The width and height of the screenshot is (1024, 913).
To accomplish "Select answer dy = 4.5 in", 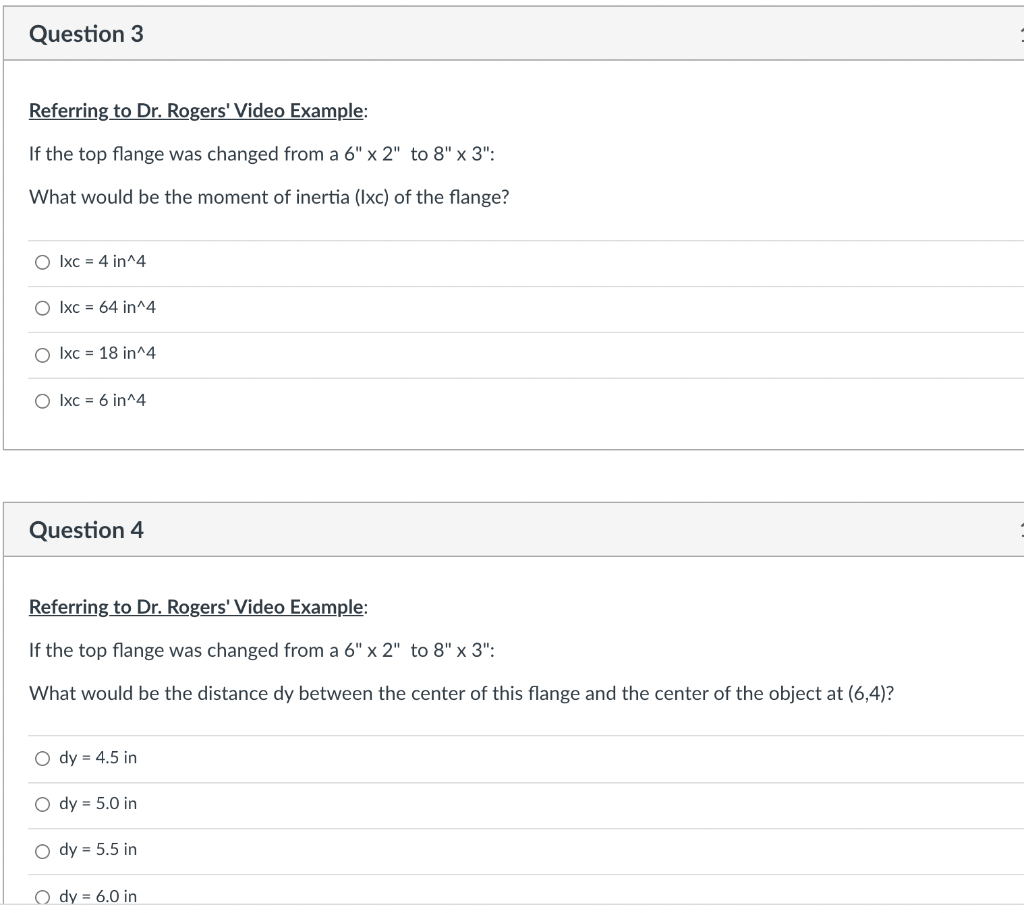I will click(x=42, y=758).
